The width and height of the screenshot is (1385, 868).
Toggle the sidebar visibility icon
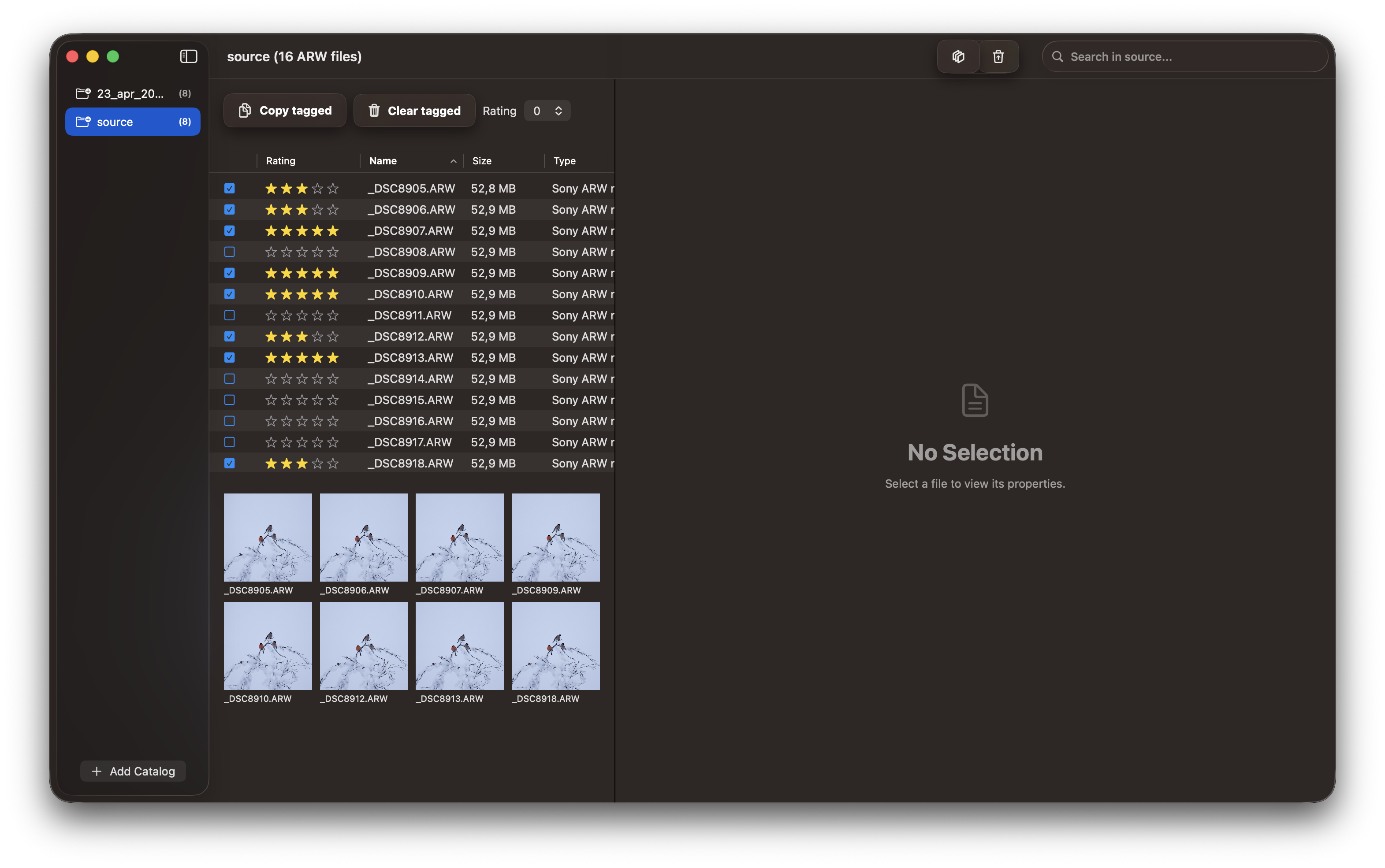pos(188,56)
